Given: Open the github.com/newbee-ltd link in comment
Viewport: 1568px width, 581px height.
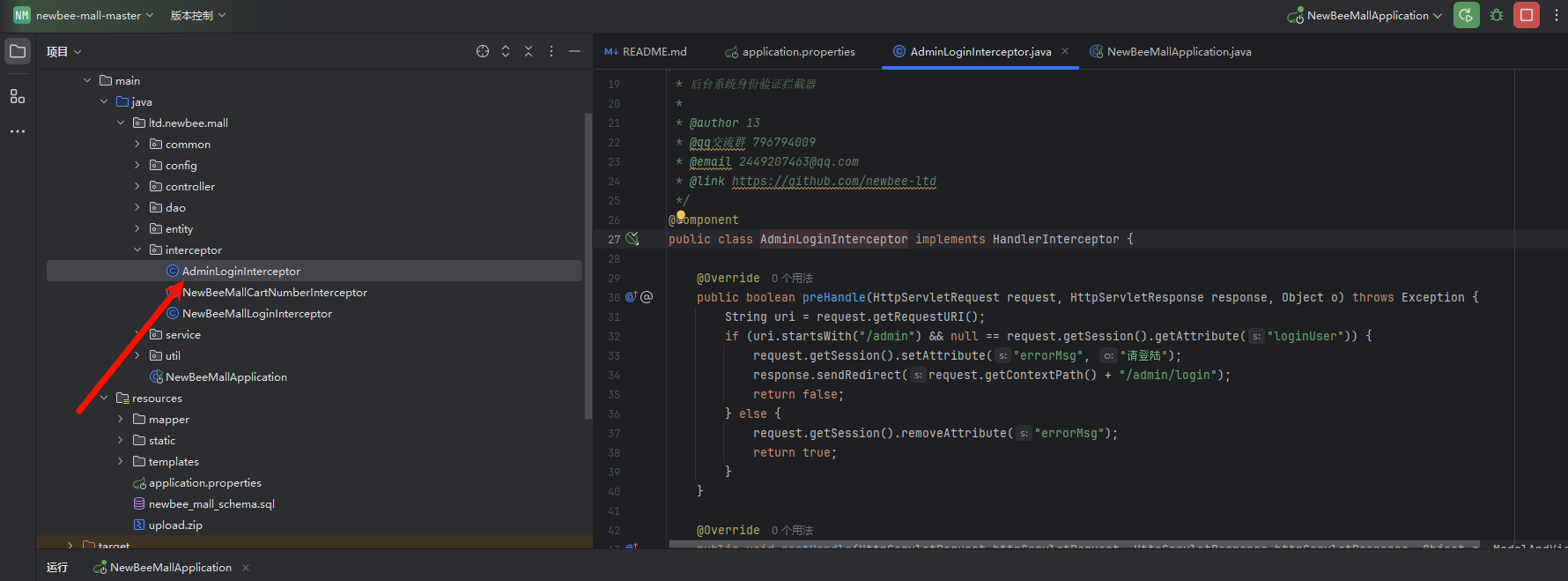Looking at the screenshot, I should click(x=833, y=182).
